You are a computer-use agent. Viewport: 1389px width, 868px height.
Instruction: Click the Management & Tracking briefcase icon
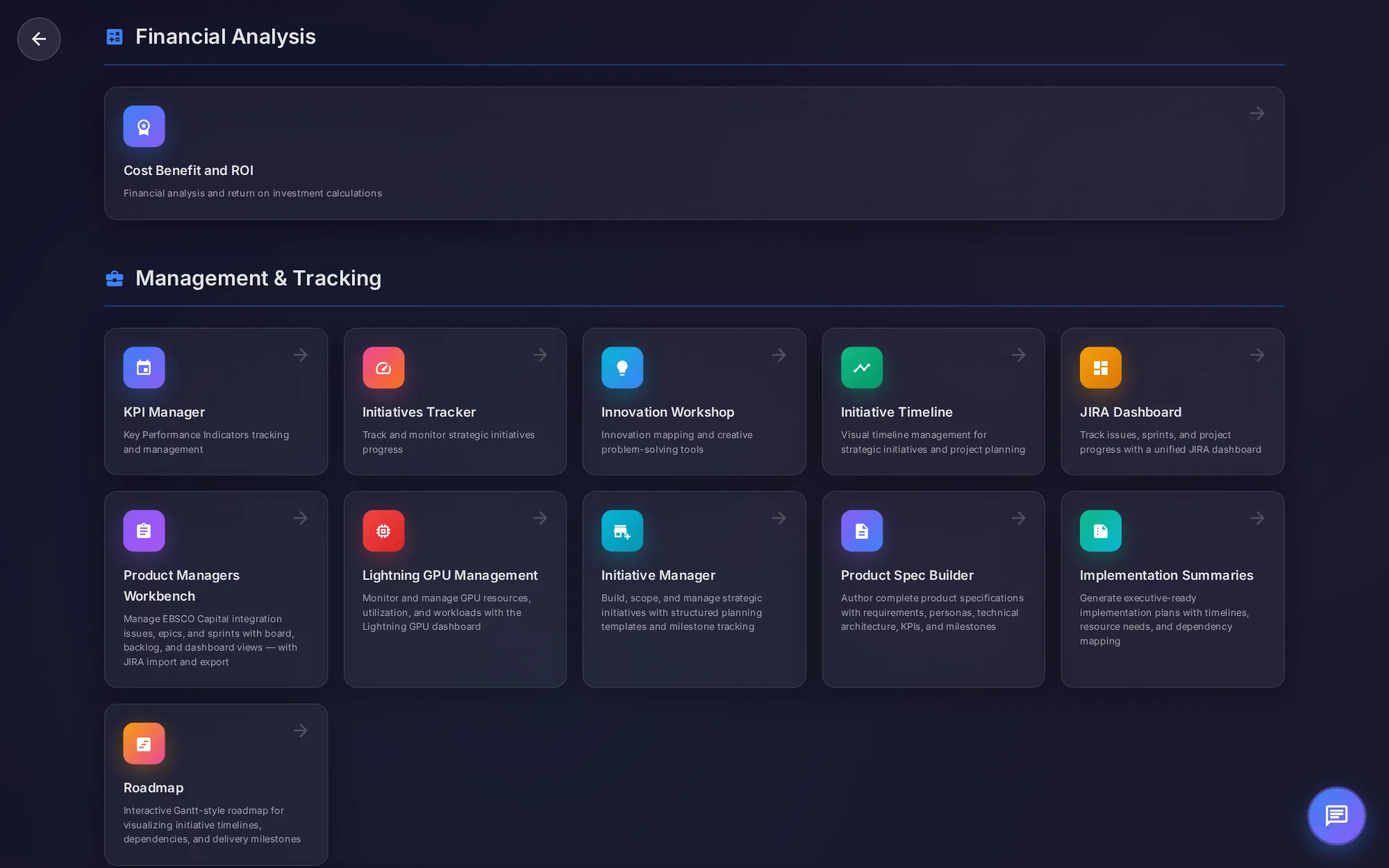115,278
